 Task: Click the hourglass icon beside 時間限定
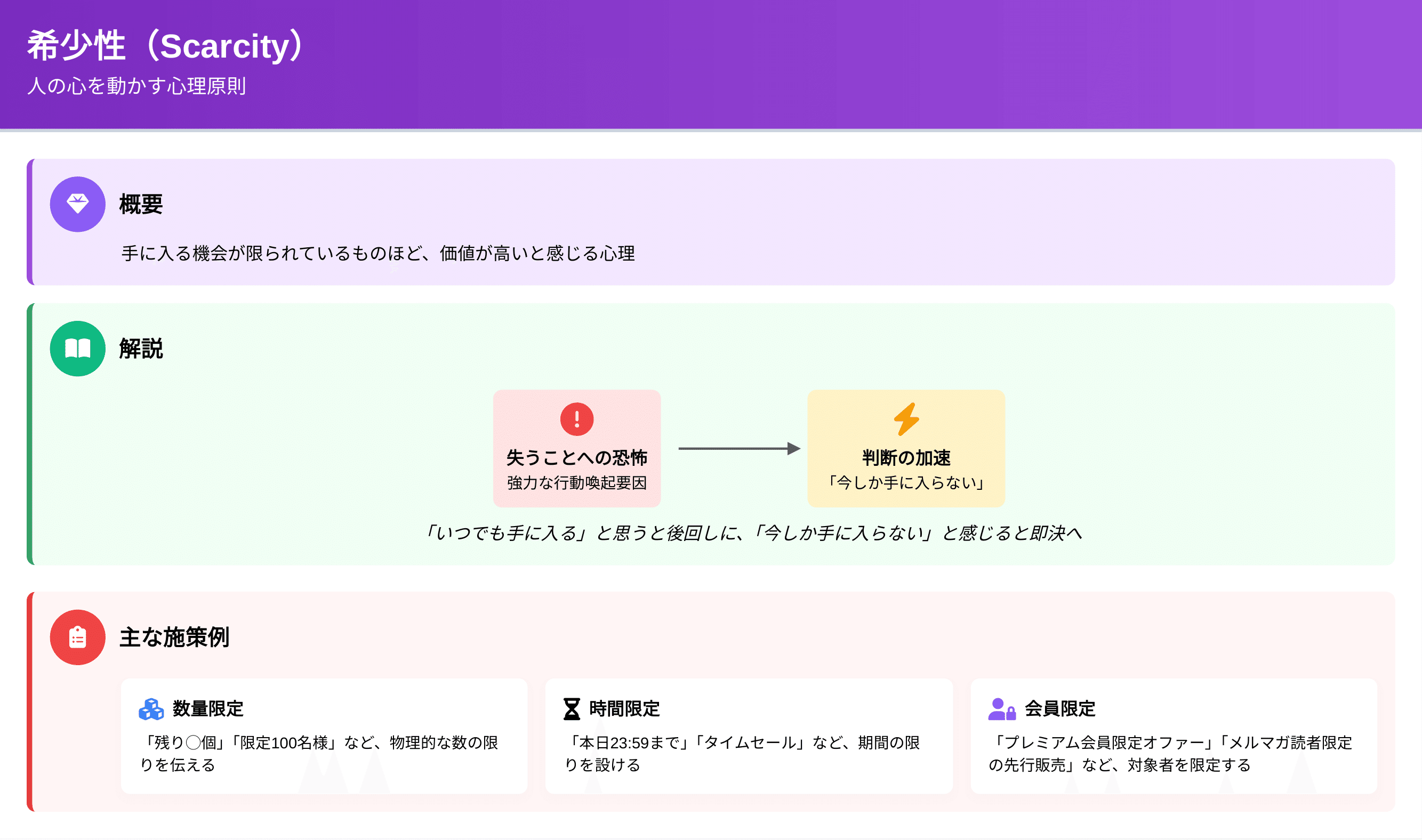tap(572, 708)
